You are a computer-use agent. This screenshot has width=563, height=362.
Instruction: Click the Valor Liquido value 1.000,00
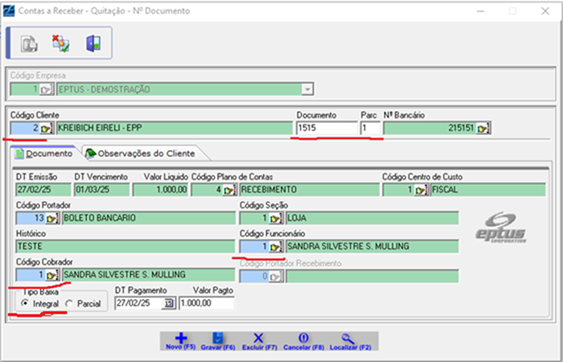coord(160,190)
